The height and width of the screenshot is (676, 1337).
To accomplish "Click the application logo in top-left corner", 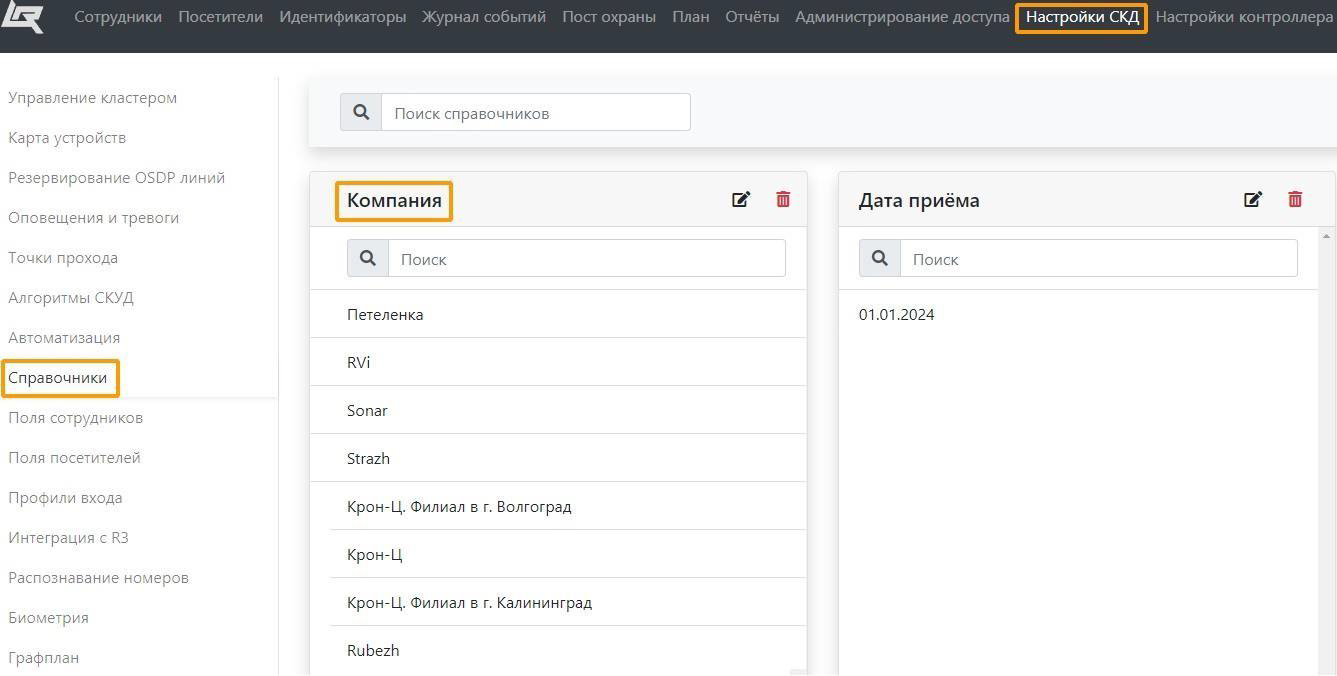I will [x=22, y=17].
